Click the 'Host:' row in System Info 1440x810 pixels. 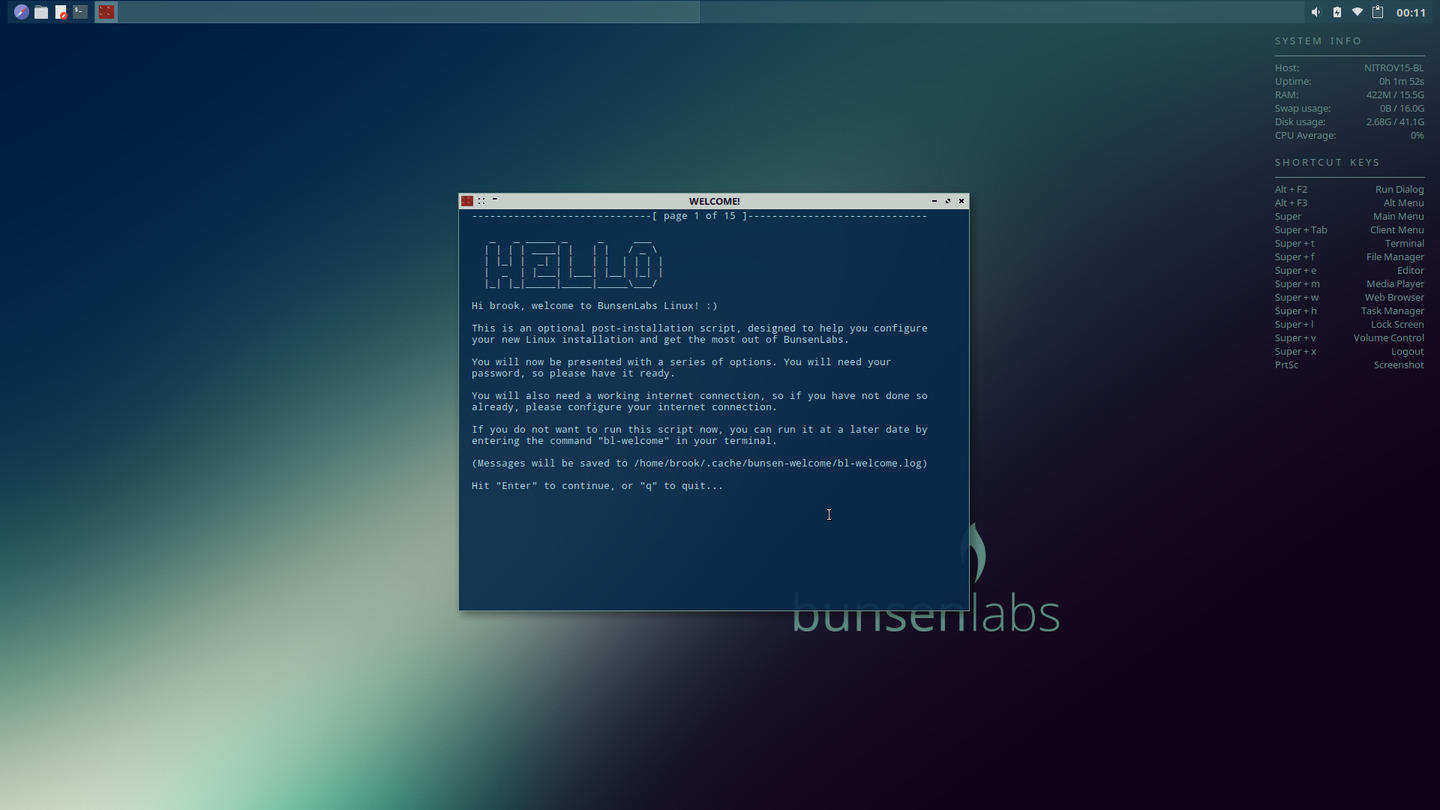1349,68
